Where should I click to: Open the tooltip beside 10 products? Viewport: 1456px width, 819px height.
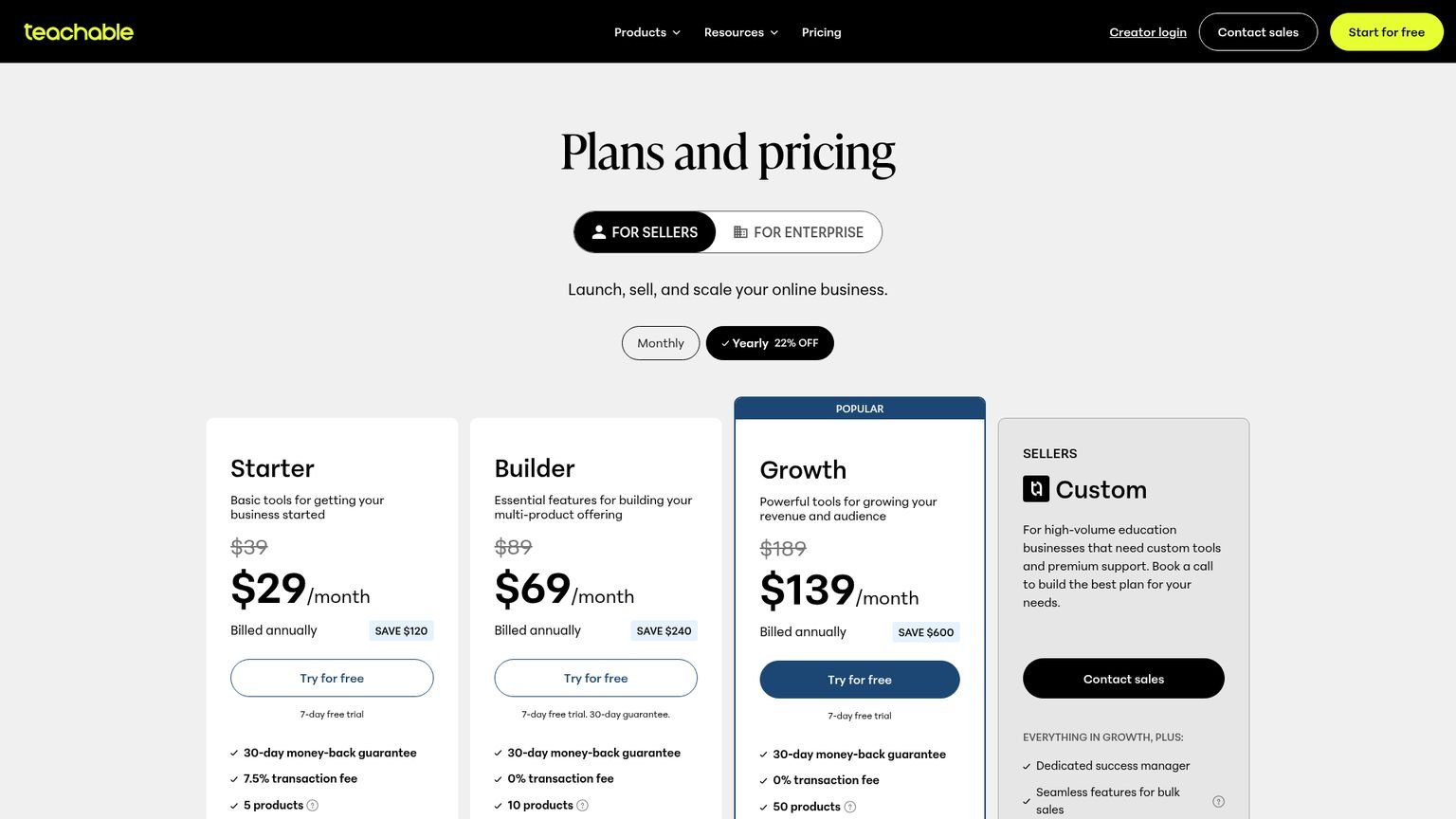[583, 805]
